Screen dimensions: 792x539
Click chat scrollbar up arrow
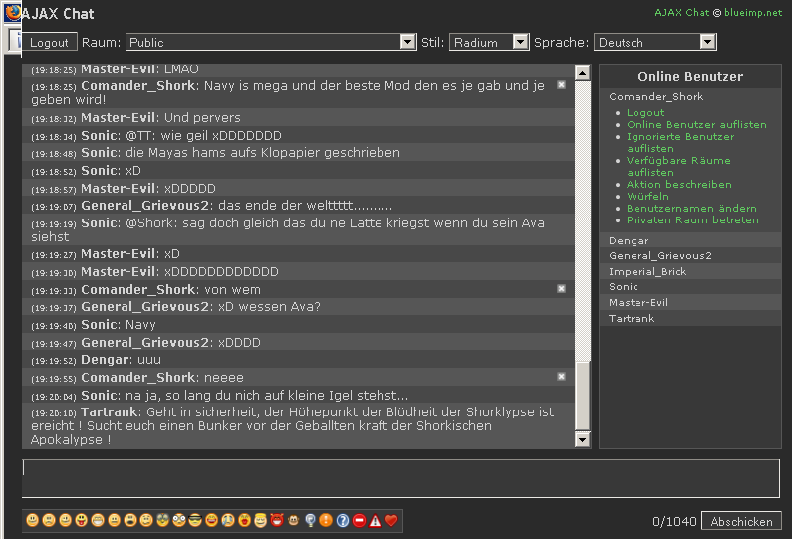(582, 73)
